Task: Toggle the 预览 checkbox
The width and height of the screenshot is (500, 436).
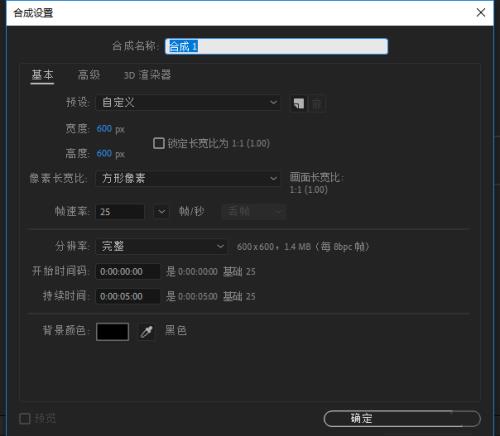Action: (25, 418)
